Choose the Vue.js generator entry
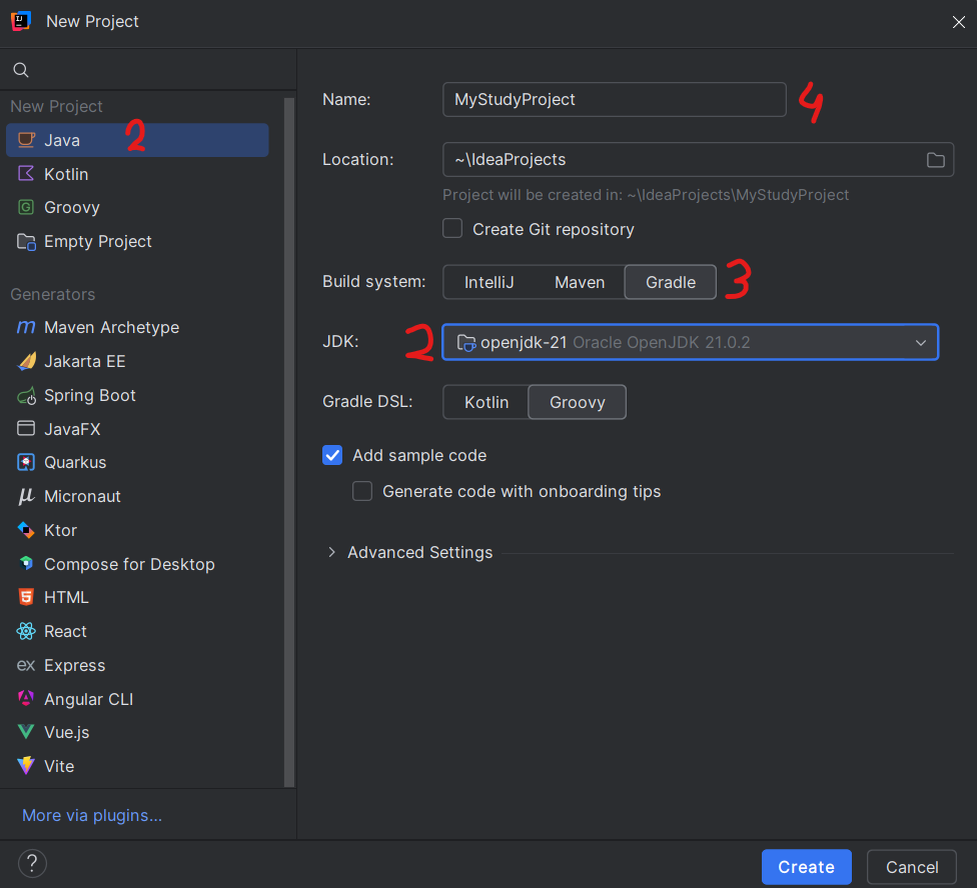977x888 pixels. (137, 732)
